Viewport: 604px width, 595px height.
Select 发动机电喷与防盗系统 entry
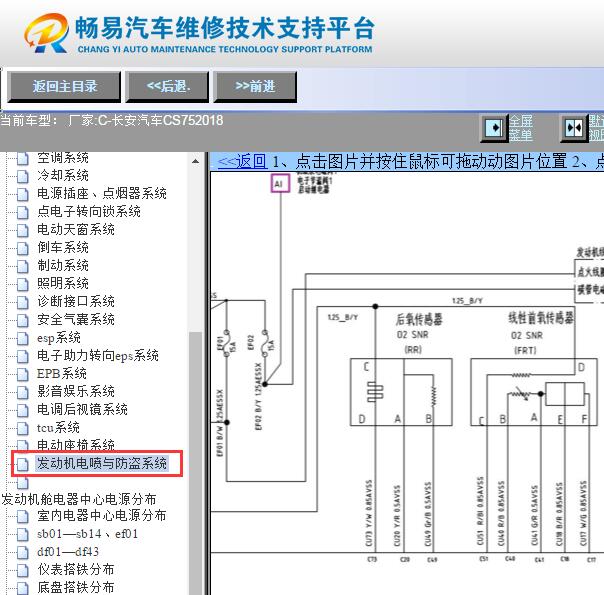102,463
